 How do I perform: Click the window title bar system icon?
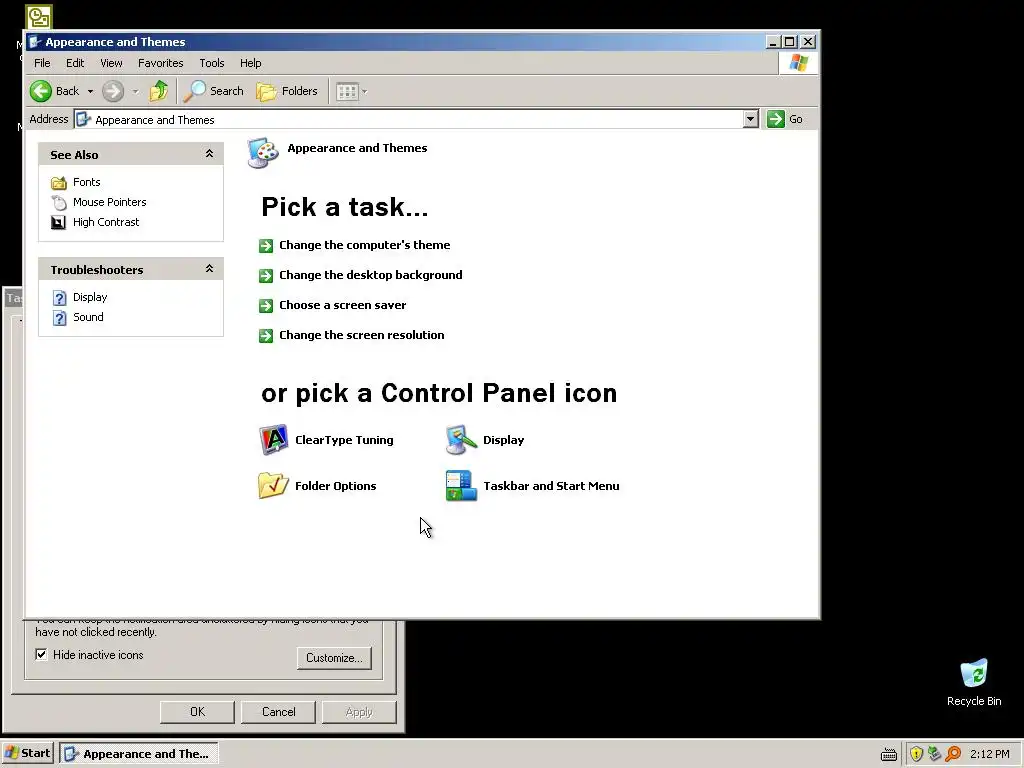pos(35,42)
